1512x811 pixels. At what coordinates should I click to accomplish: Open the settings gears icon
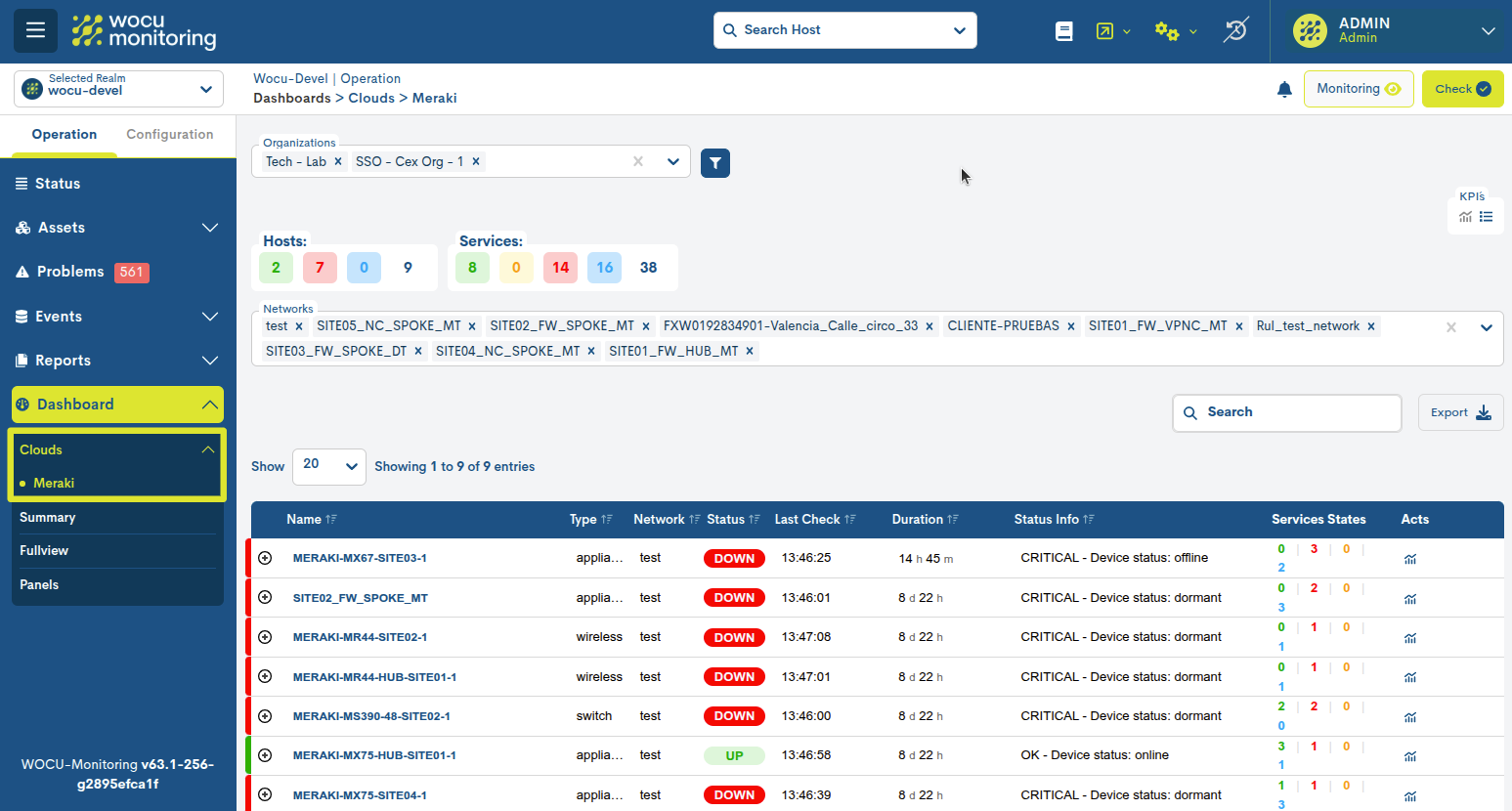click(x=1167, y=31)
